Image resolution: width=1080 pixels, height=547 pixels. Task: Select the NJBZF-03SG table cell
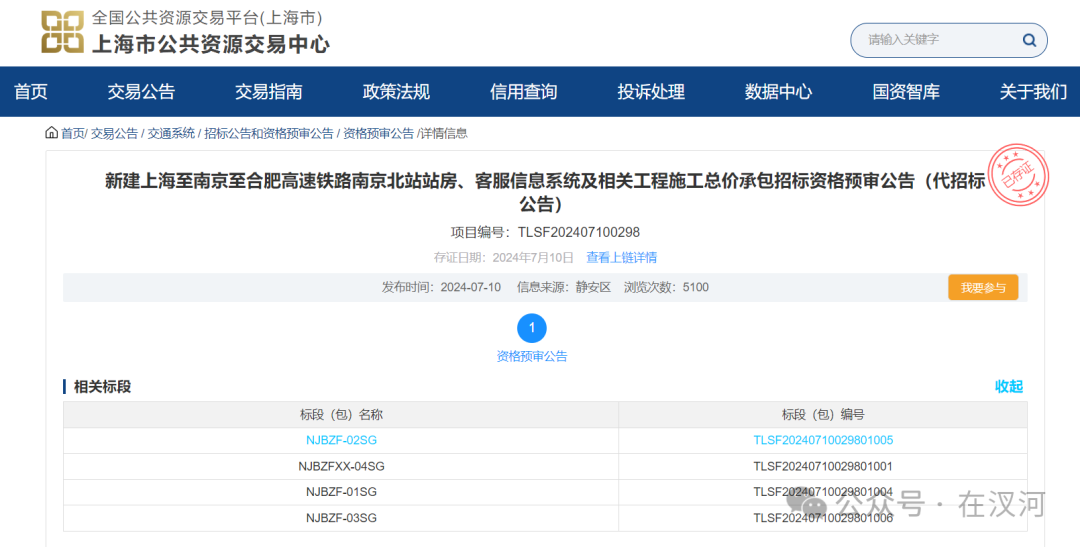pyautogui.click(x=341, y=518)
